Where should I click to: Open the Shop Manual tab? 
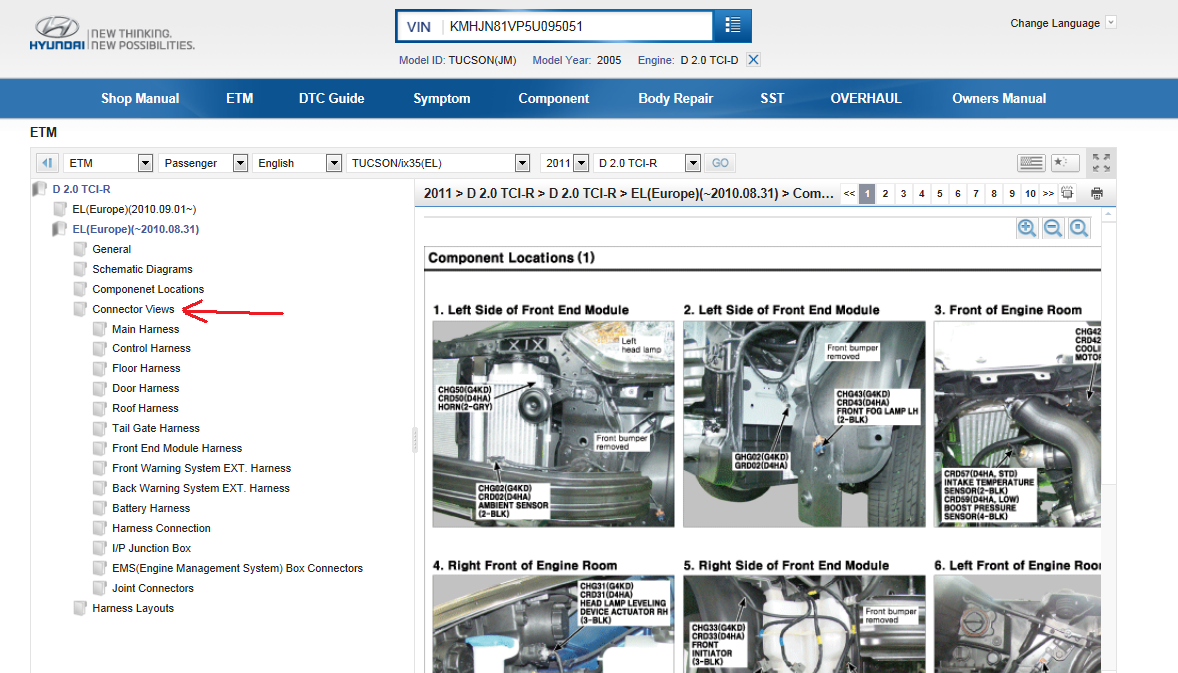click(140, 98)
